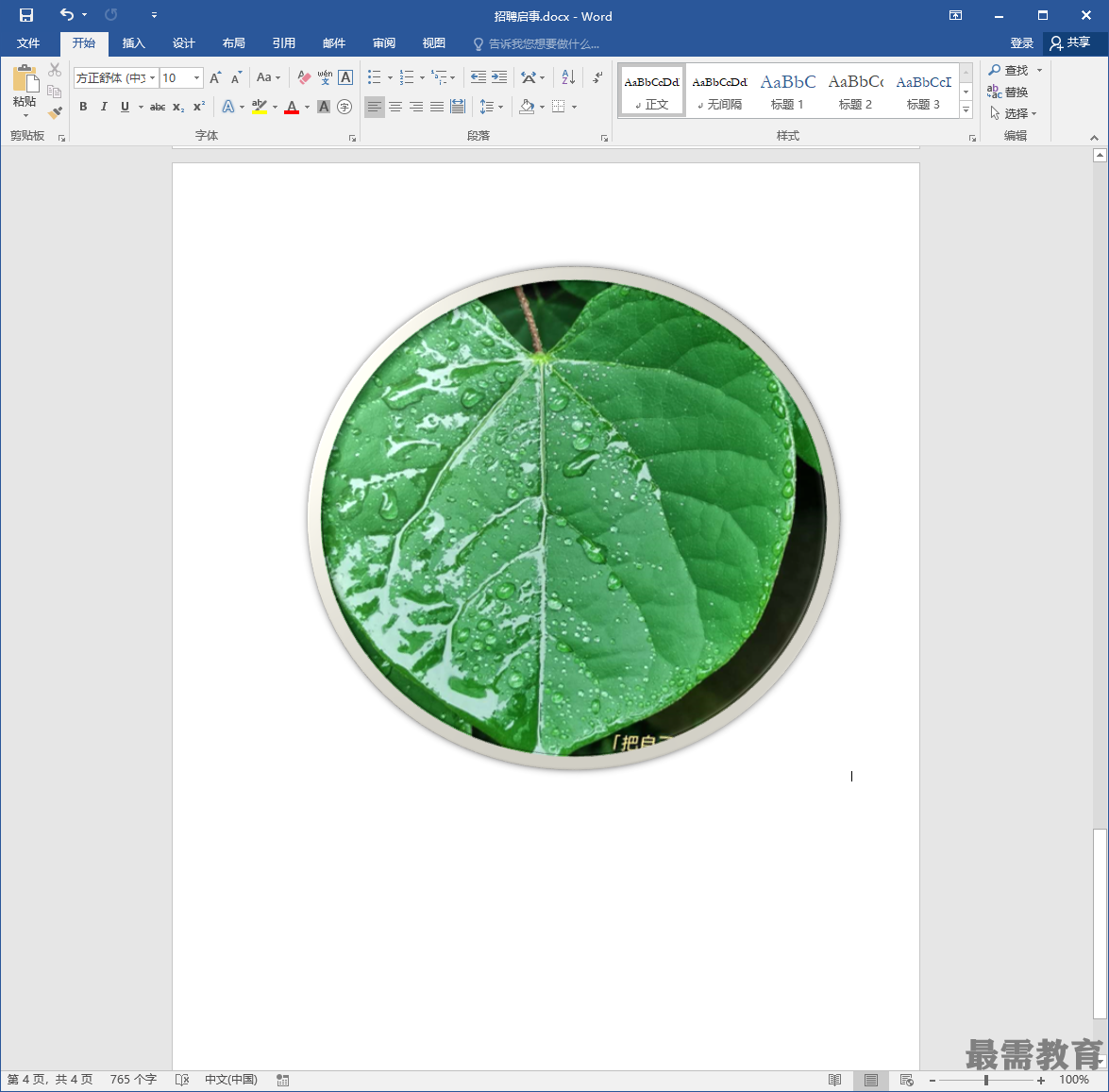Image resolution: width=1109 pixels, height=1092 pixels.
Task: Open line spacing dropdown
Action: click(x=492, y=107)
